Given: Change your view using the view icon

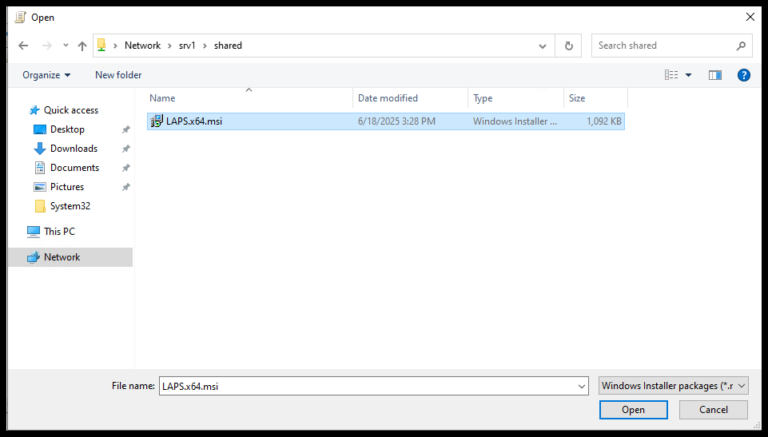Looking at the screenshot, I should [x=671, y=75].
